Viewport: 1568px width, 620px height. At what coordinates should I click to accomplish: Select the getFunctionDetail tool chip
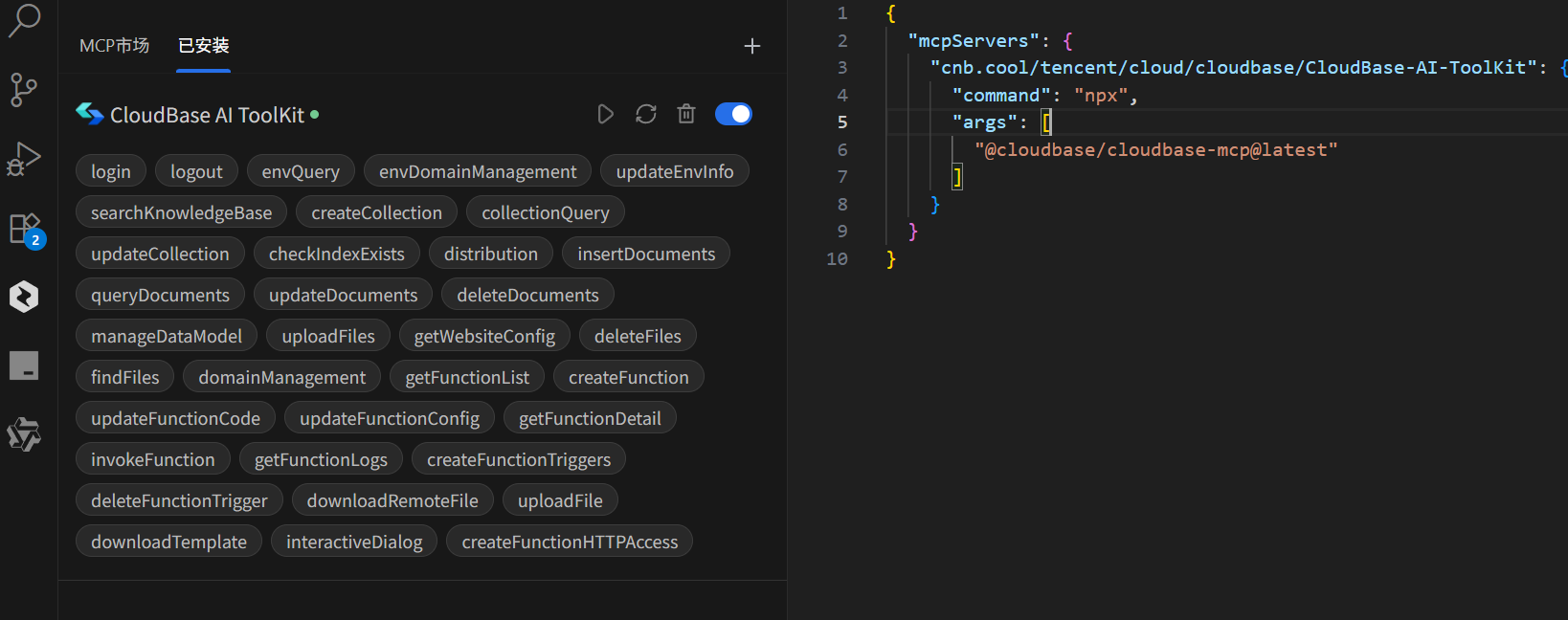590,418
